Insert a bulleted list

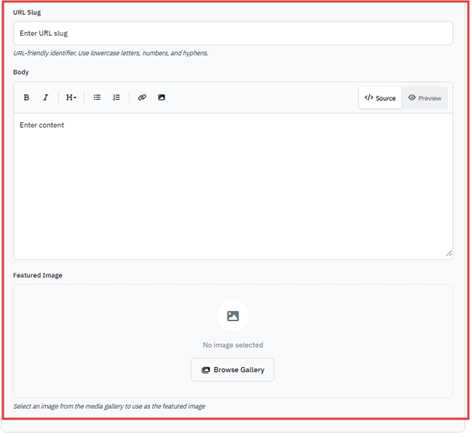tap(97, 98)
